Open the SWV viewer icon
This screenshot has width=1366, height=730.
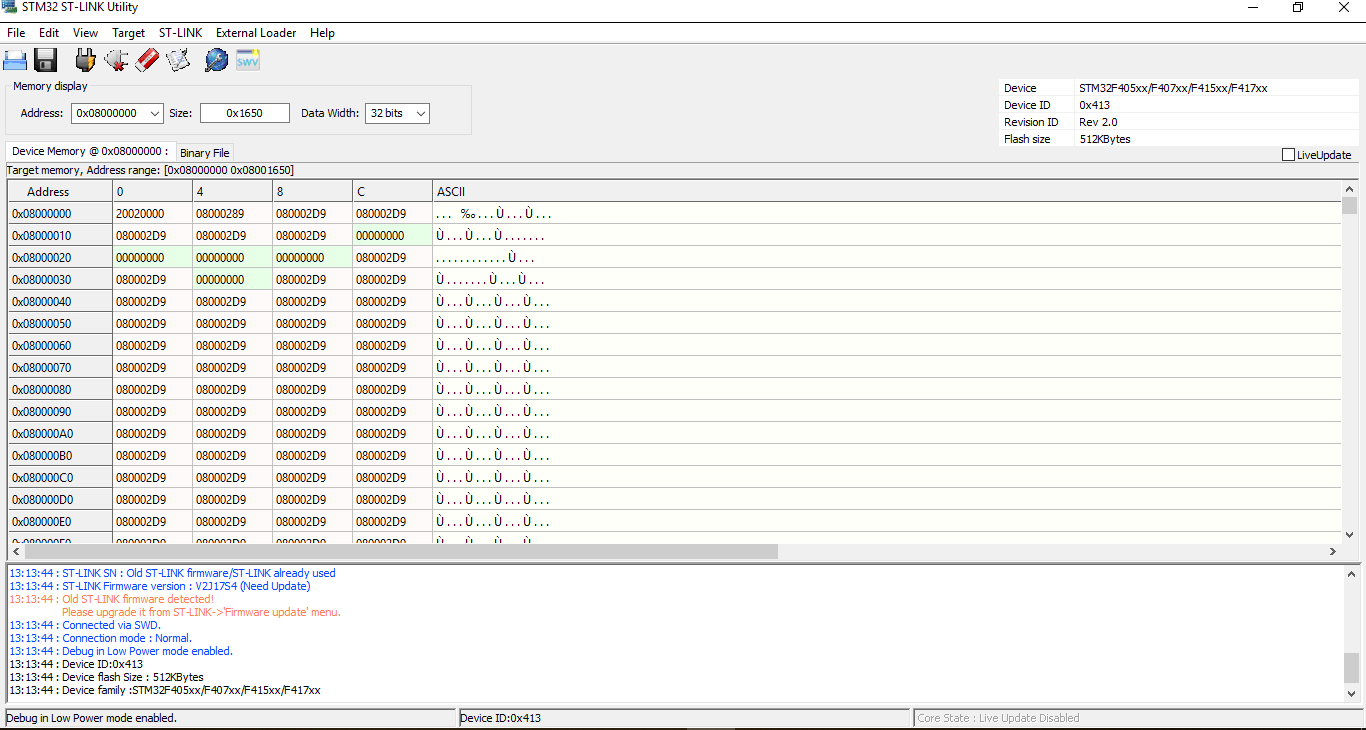click(247, 60)
